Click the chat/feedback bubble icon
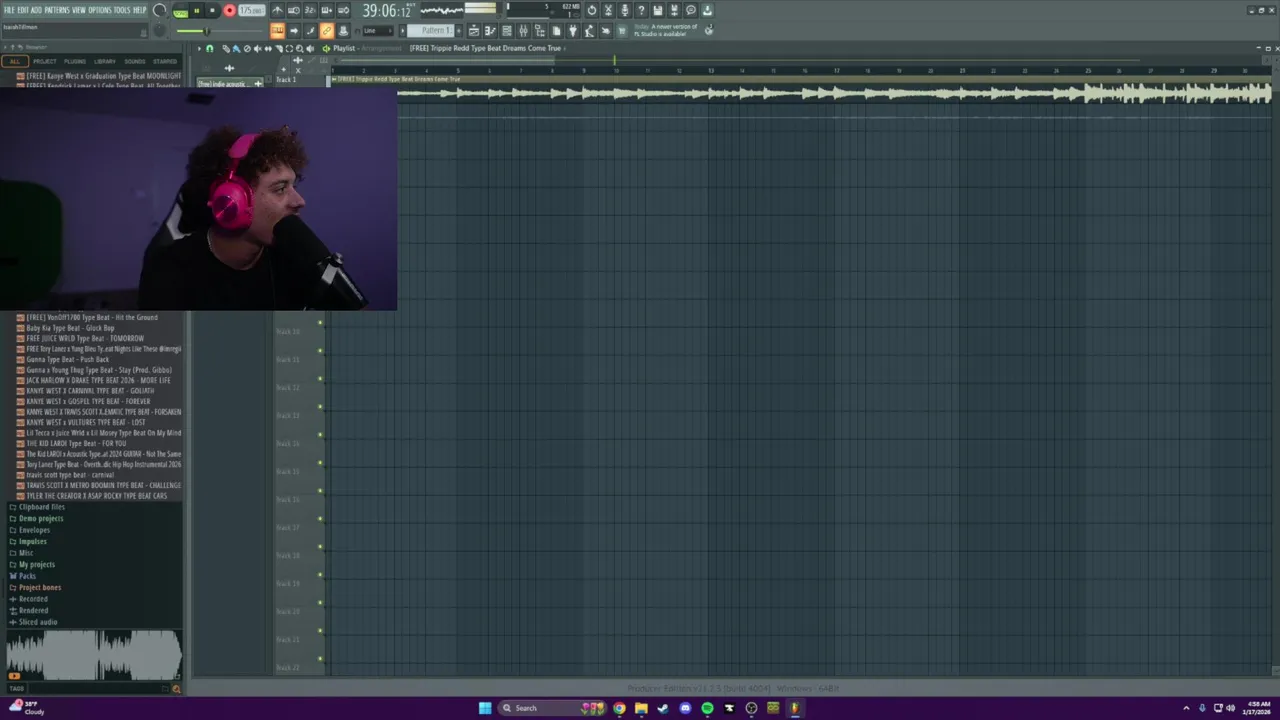The height and width of the screenshot is (720, 1280). (690, 10)
